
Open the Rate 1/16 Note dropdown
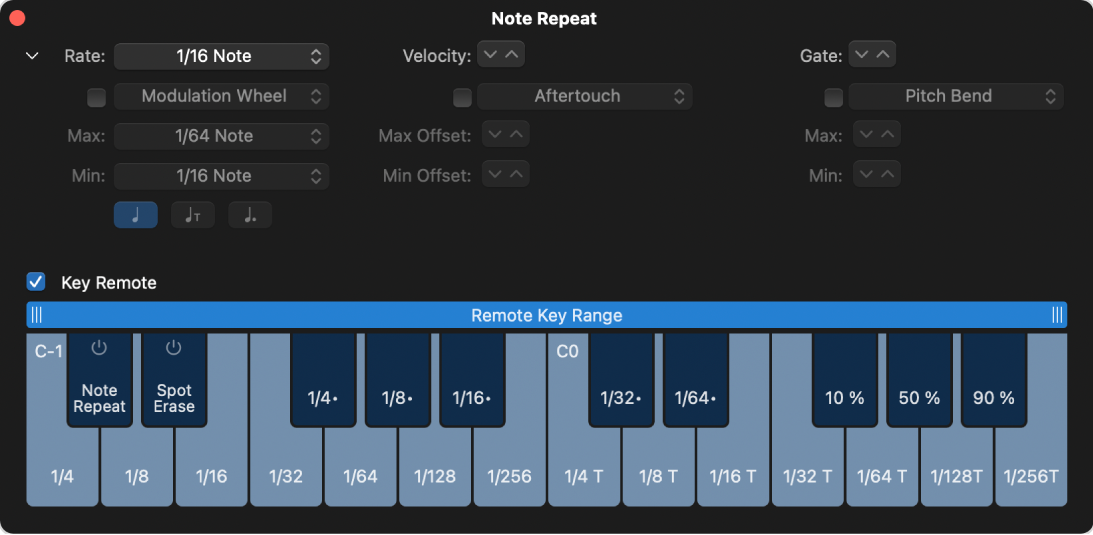coord(221,56)
